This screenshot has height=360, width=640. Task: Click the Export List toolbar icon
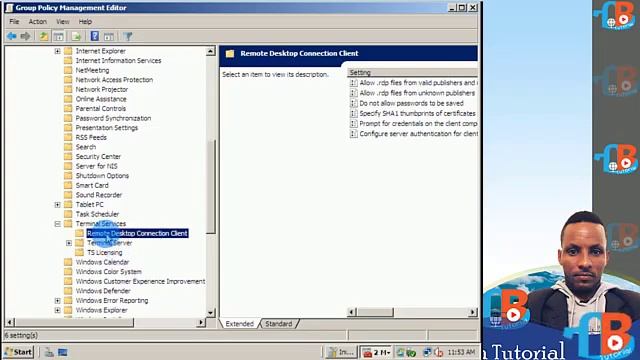(76, 36)
